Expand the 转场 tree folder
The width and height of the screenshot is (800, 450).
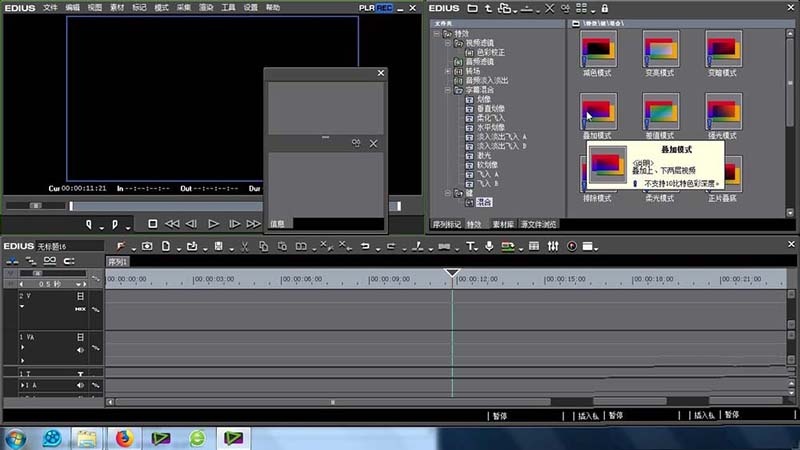tap(446, 70)
